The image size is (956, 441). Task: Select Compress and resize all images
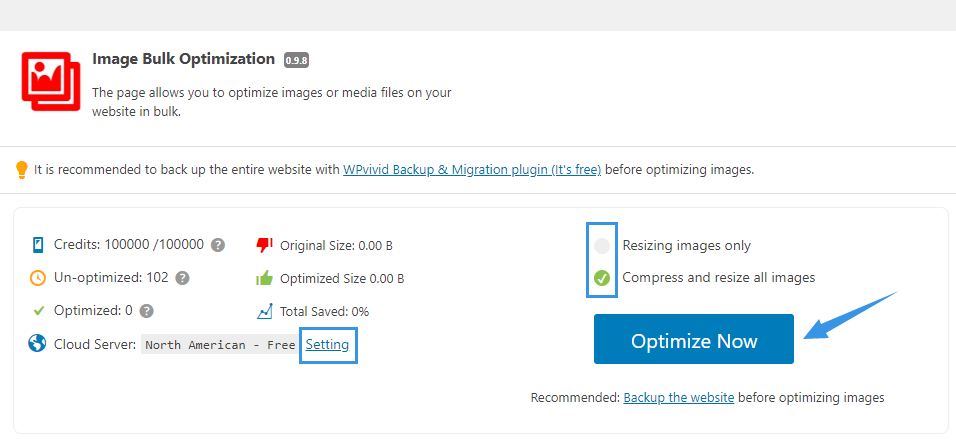[602, 278]
